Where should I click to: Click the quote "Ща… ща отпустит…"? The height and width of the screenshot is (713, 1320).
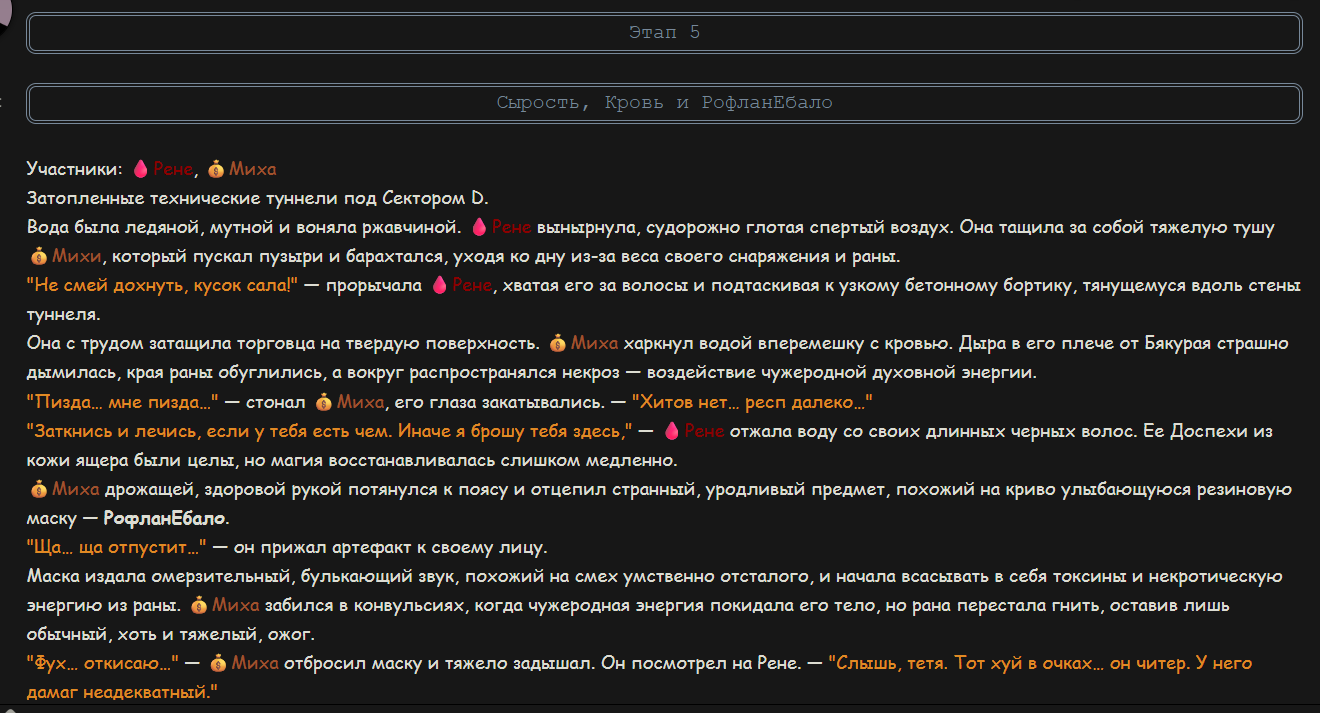[117, 548]
